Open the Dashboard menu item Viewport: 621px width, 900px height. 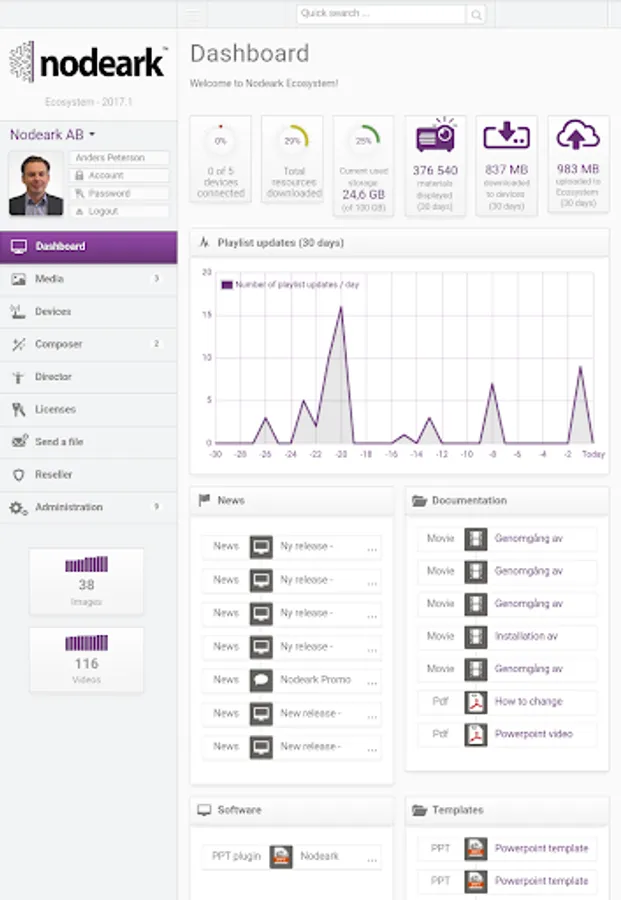tap(88, 247)
